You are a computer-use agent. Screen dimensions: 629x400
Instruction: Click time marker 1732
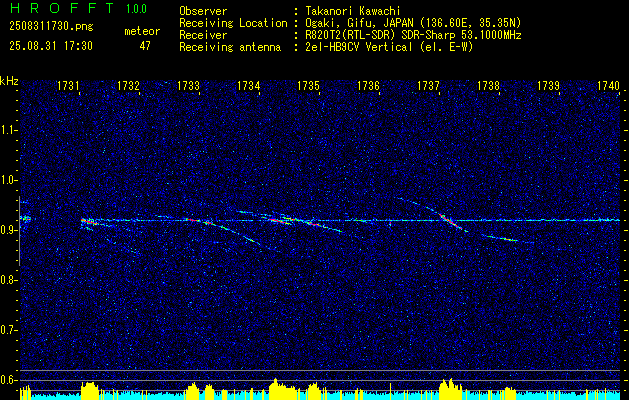click(x=128, y=85)
